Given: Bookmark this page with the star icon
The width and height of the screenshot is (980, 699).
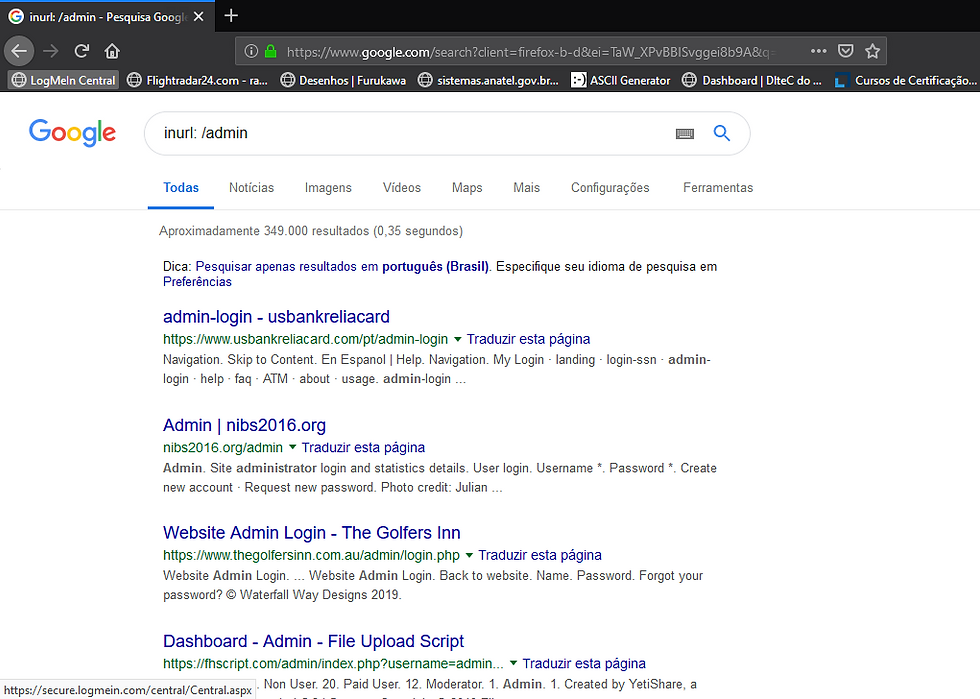Looking at the screenshot, I should pyautogui.click(x=872, y=51).
